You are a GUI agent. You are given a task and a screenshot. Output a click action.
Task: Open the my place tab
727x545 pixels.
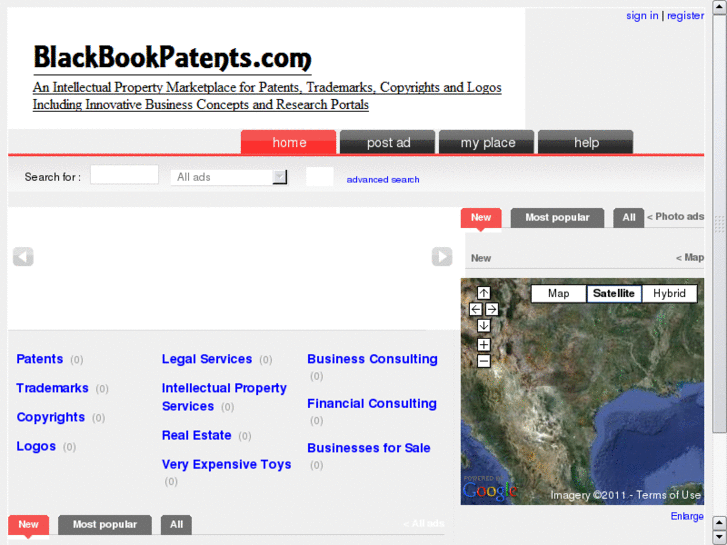(x=487, y=142)
